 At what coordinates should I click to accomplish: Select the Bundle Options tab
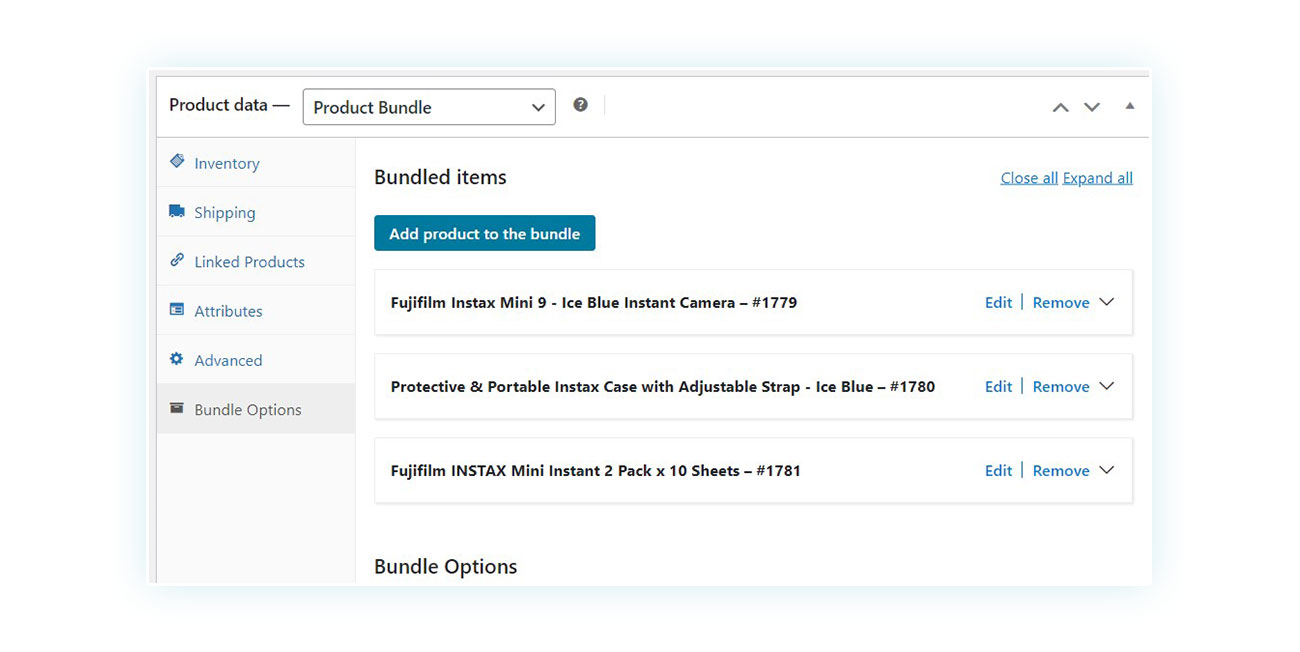256,409
